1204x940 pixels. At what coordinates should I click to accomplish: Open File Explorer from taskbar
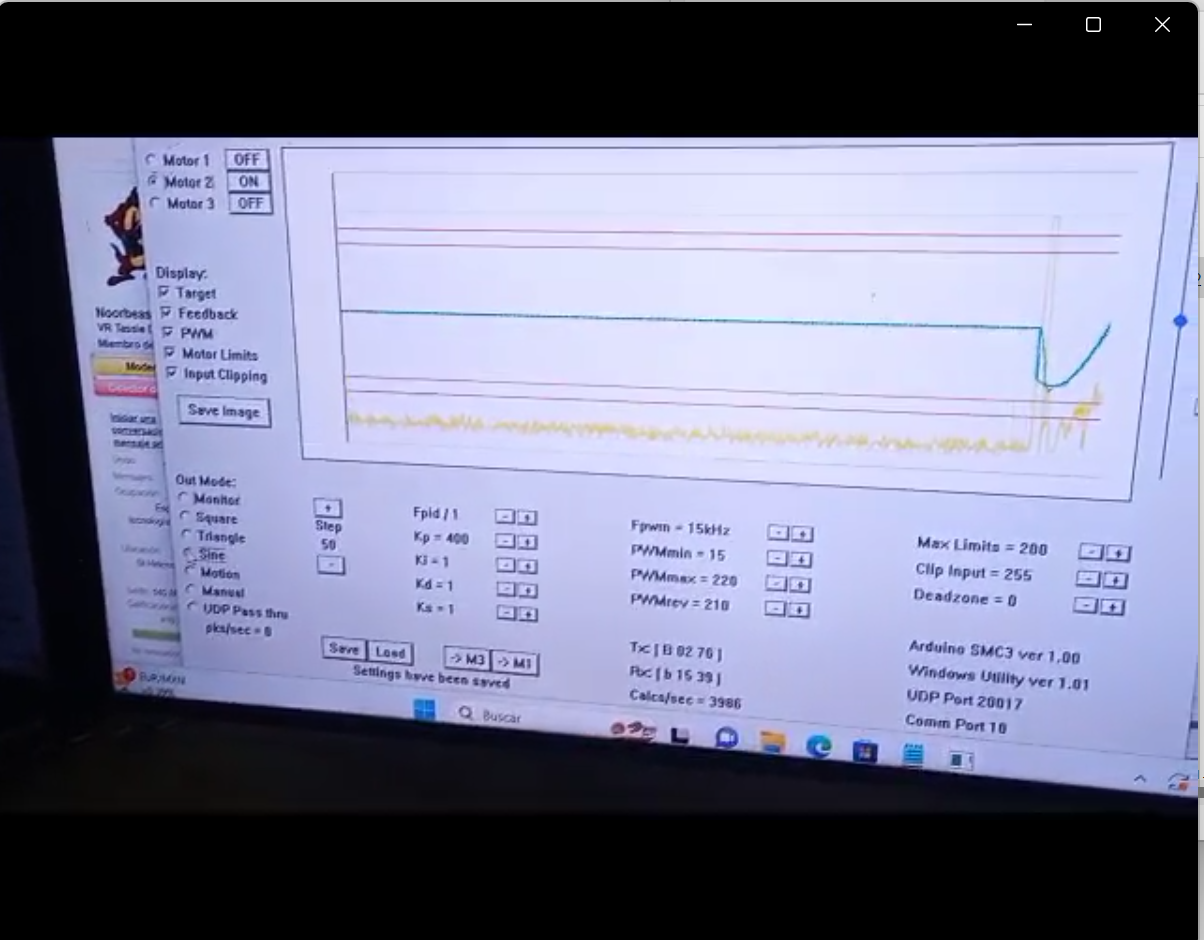coord(772,742)
